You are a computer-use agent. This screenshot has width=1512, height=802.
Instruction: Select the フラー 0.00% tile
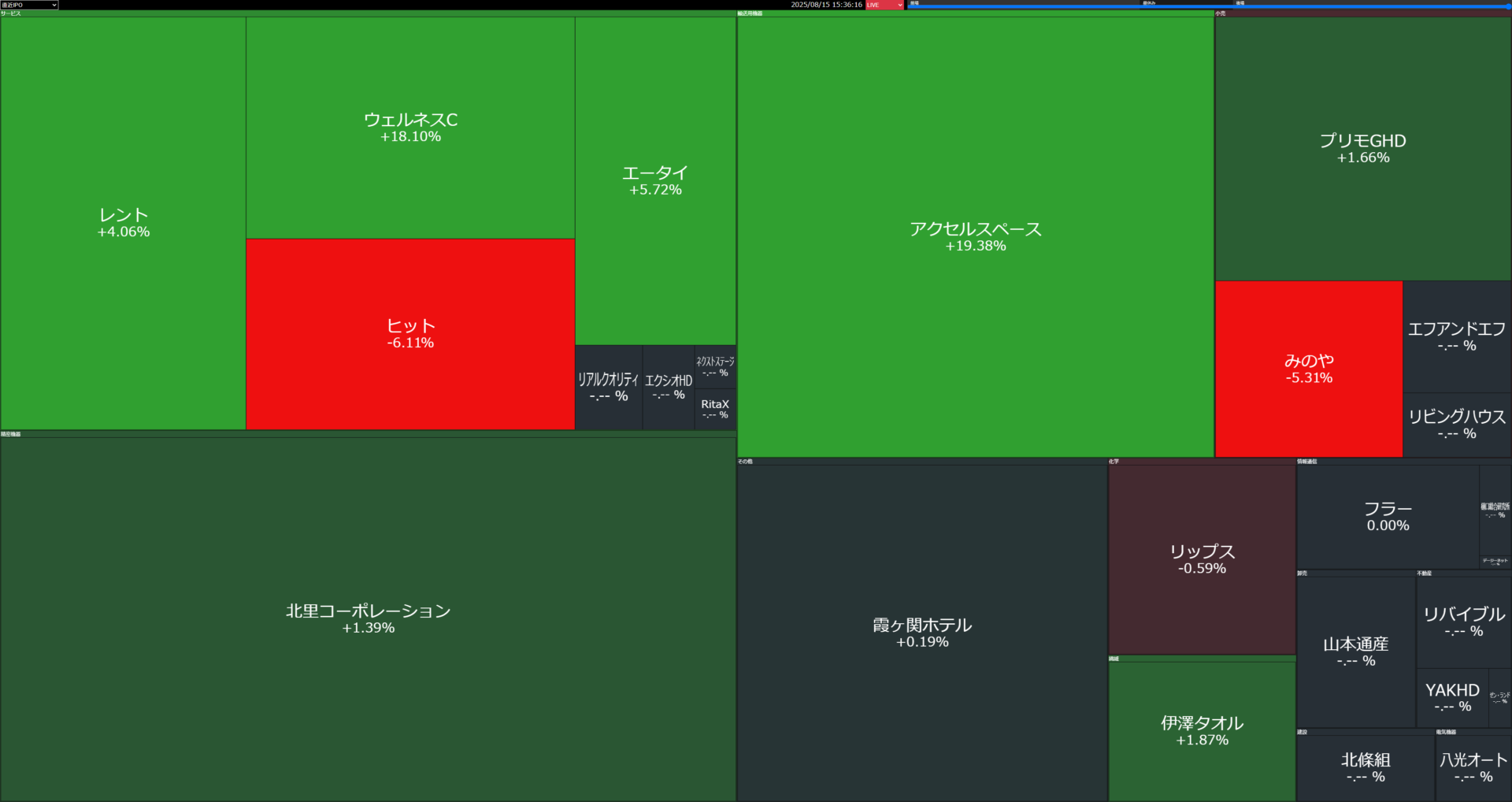point(1388,517)
